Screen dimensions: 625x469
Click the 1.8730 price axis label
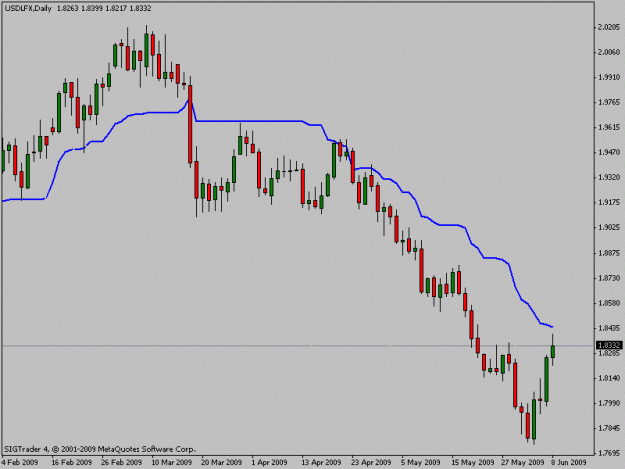pos(609,278)
